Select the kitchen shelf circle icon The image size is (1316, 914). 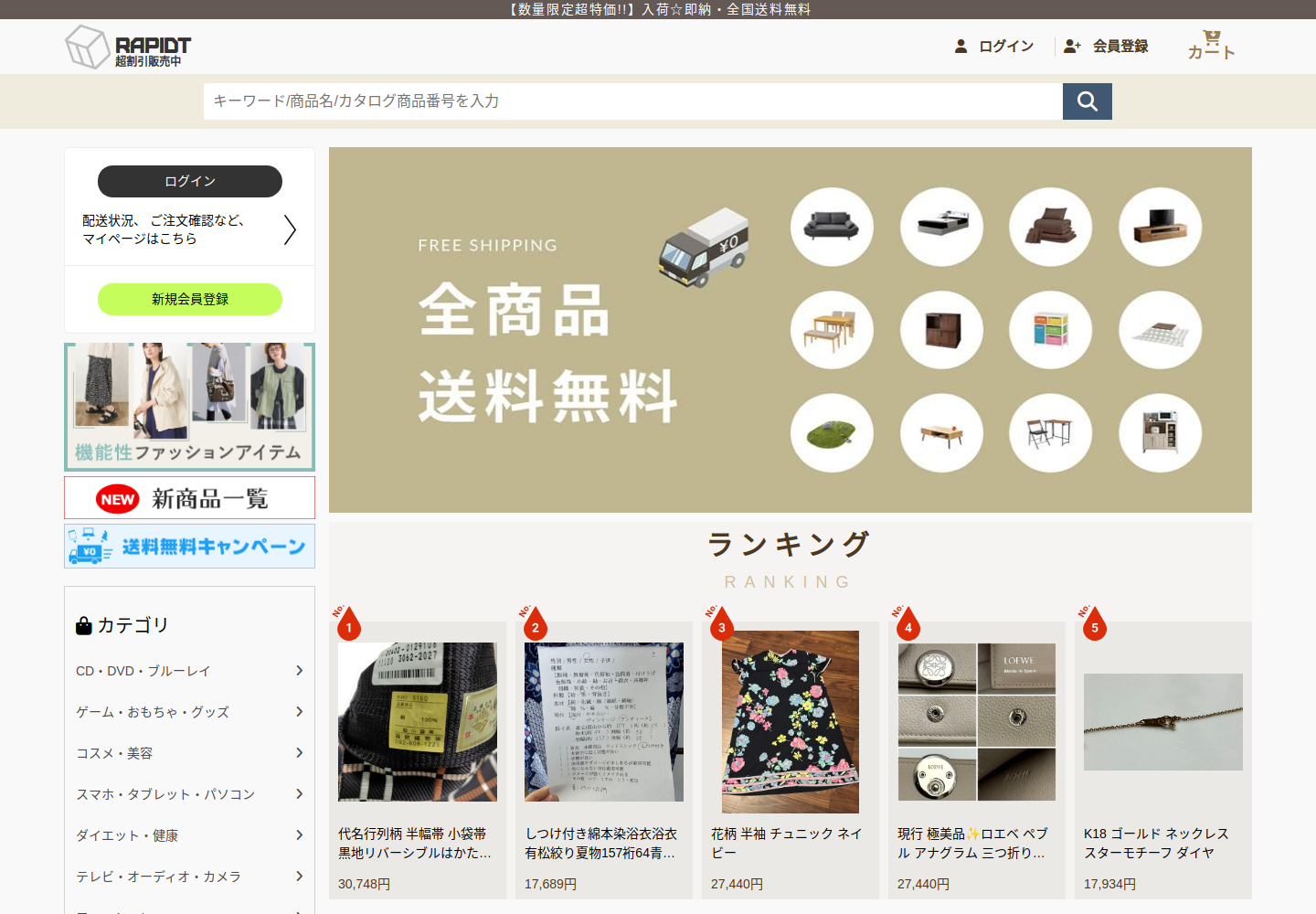tap(1160, 433)
